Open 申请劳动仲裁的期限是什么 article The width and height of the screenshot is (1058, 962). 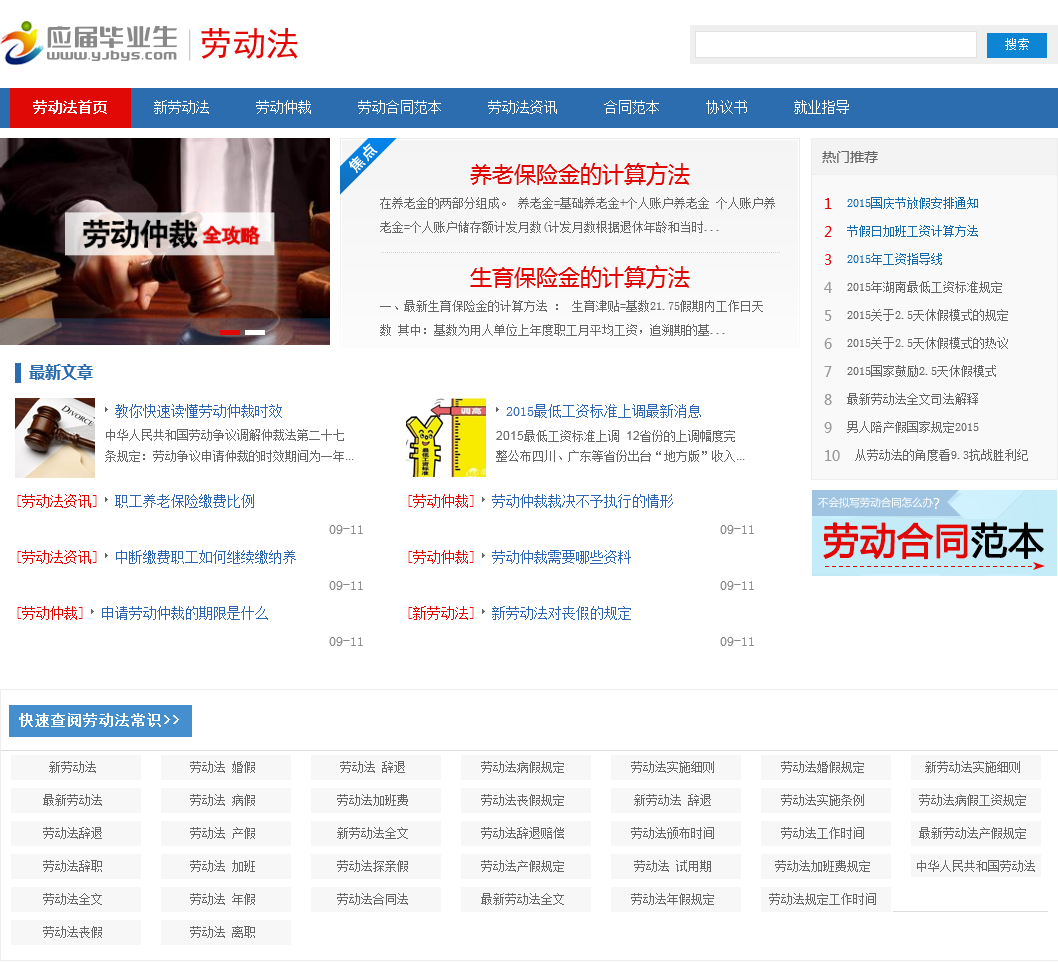(x=184, y=613)
